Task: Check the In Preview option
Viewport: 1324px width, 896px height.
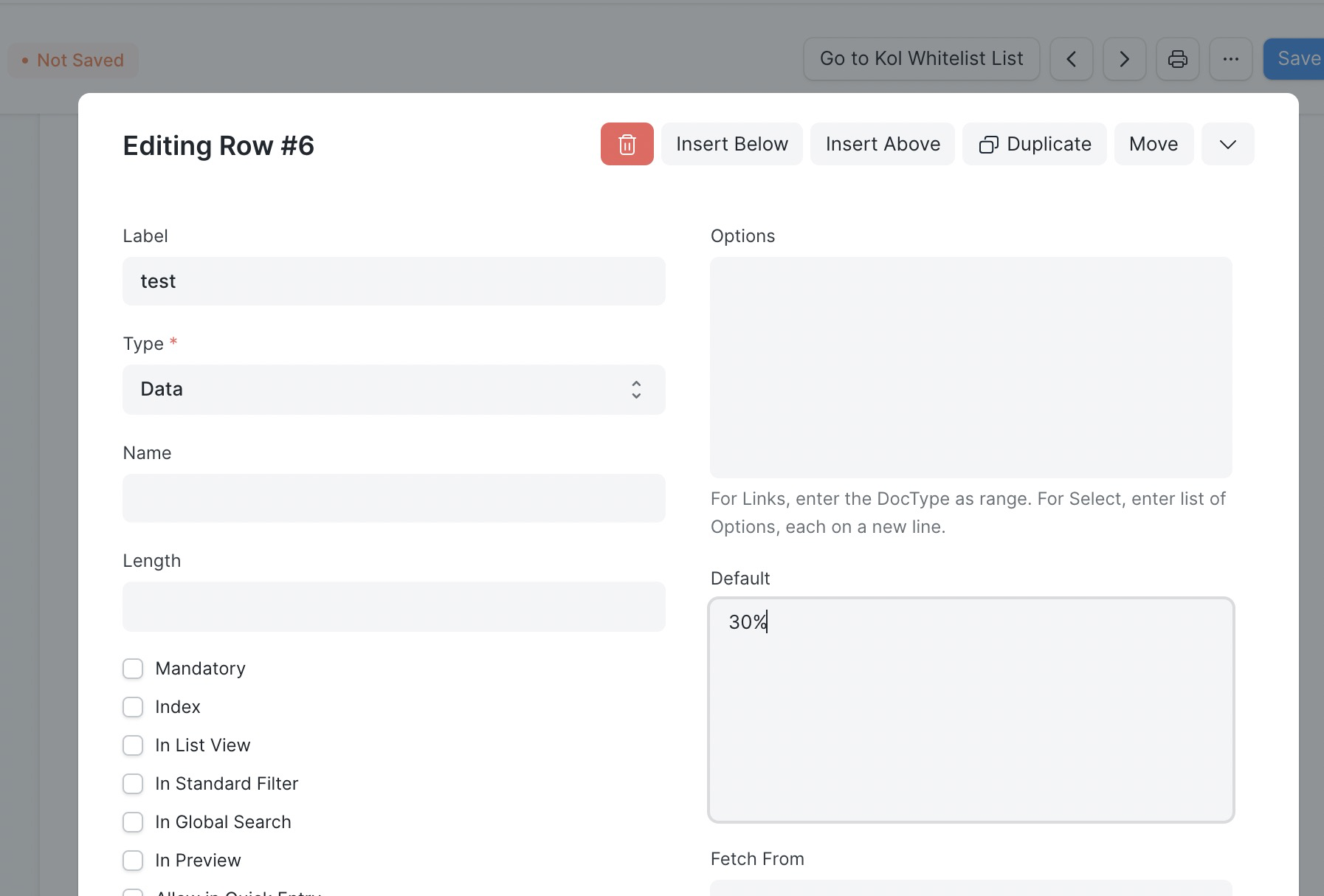Action: [x=133, y=861]
